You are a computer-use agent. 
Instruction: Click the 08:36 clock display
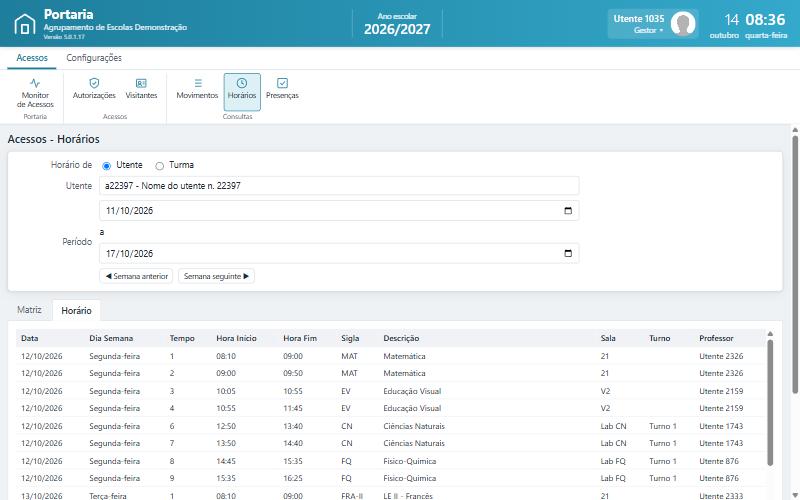tap(765, 20)
